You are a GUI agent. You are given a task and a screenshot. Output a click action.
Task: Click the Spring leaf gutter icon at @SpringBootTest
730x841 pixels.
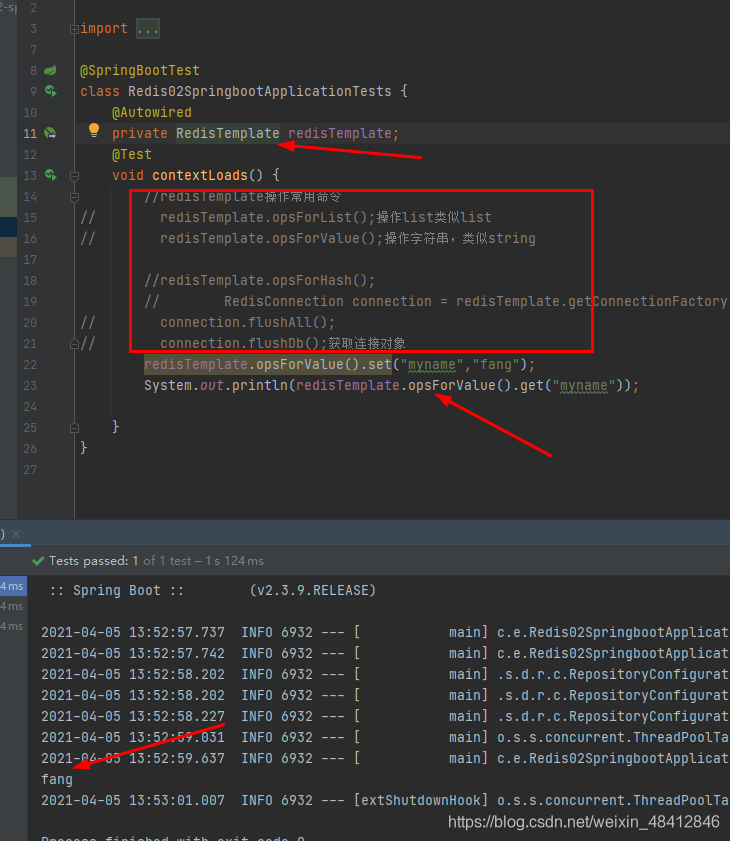pyautogui.click(x=50, y=70)
